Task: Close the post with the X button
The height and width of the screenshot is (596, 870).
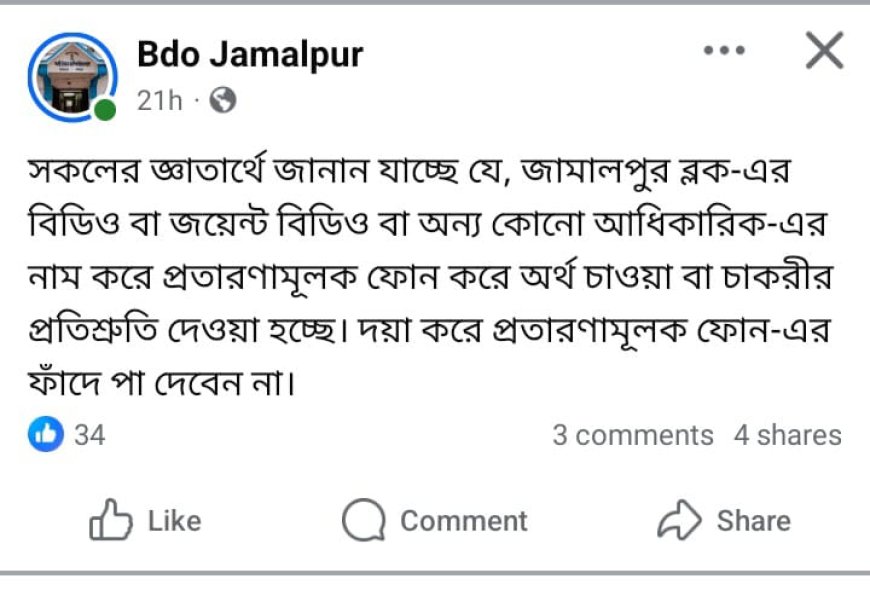Action: 825,50
